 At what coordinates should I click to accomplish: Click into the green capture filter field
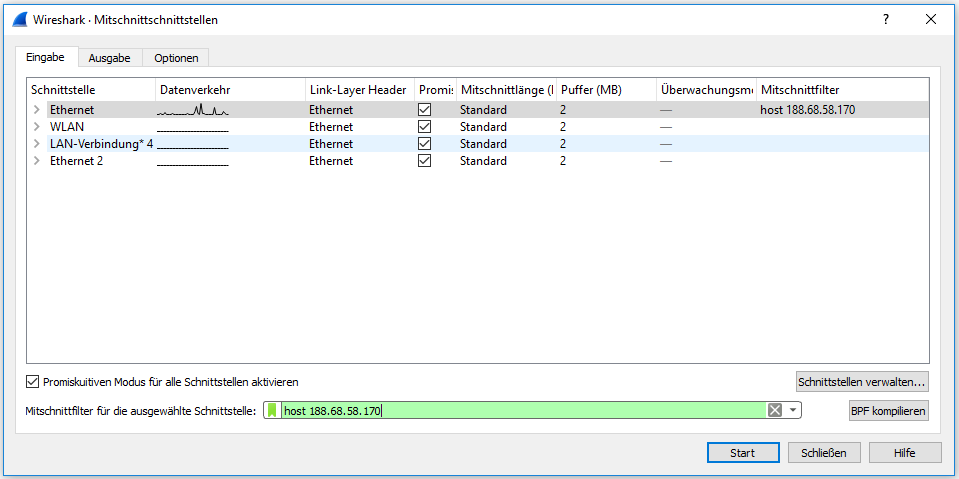point(520,411)
